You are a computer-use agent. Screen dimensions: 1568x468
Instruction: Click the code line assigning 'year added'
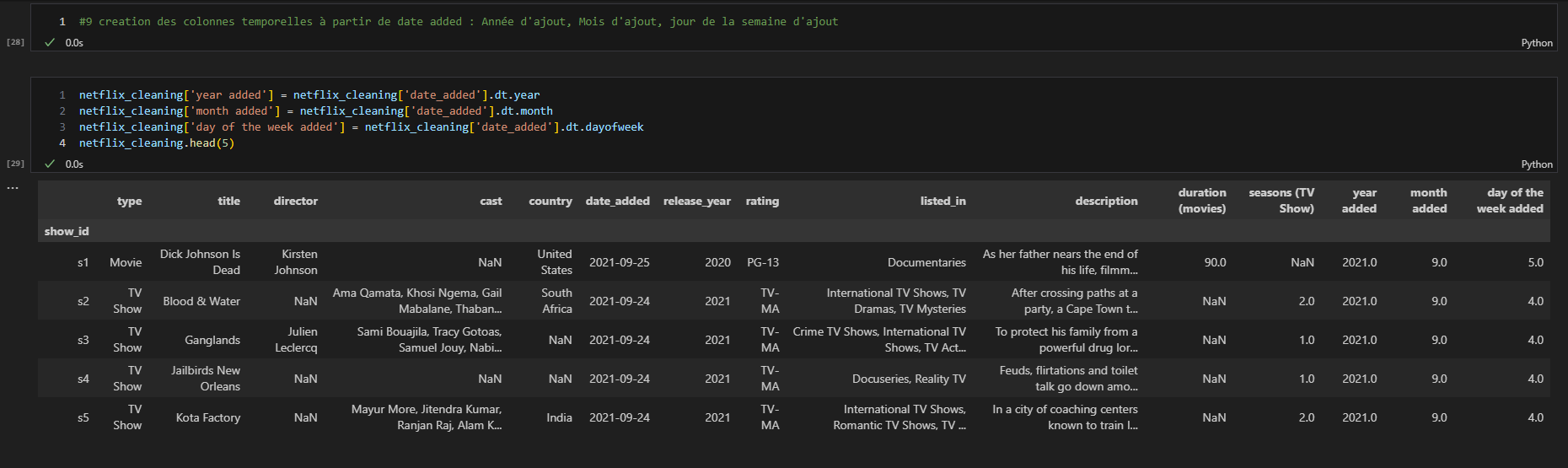pyautogui.click(x=309, y=95)
